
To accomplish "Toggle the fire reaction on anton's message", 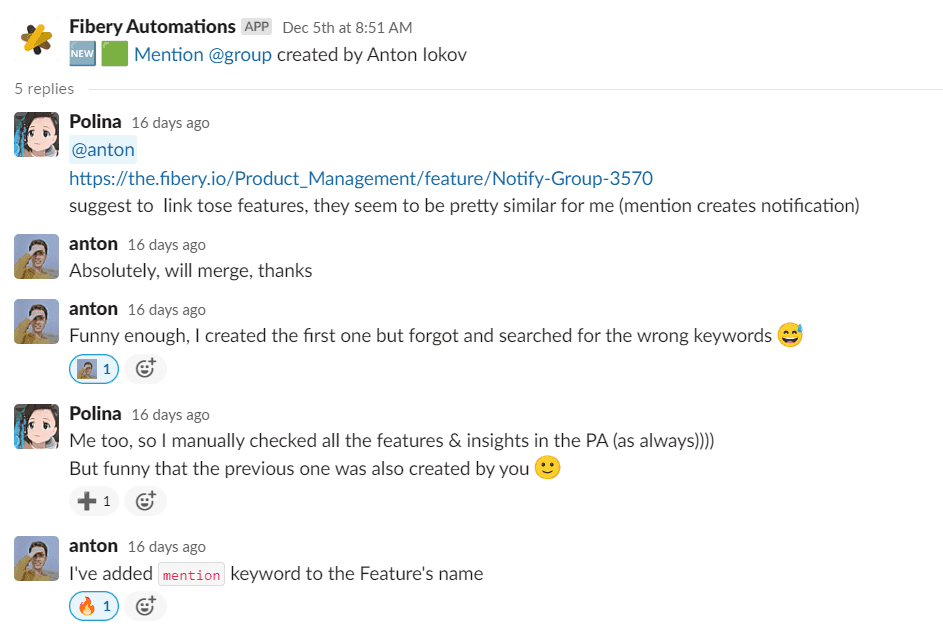I will pyautogui.click(x=94, y=605).
